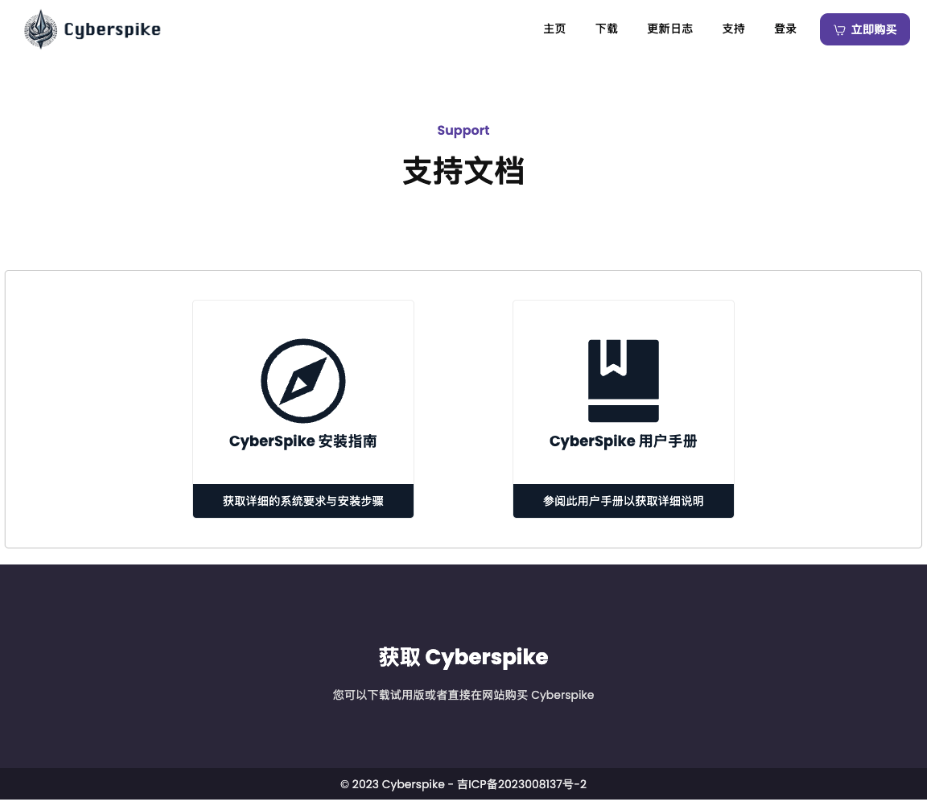The image size is (927, 800).
Task: Click 获取详细的系统要求与安装步骤 button
Action: point(303,501)
